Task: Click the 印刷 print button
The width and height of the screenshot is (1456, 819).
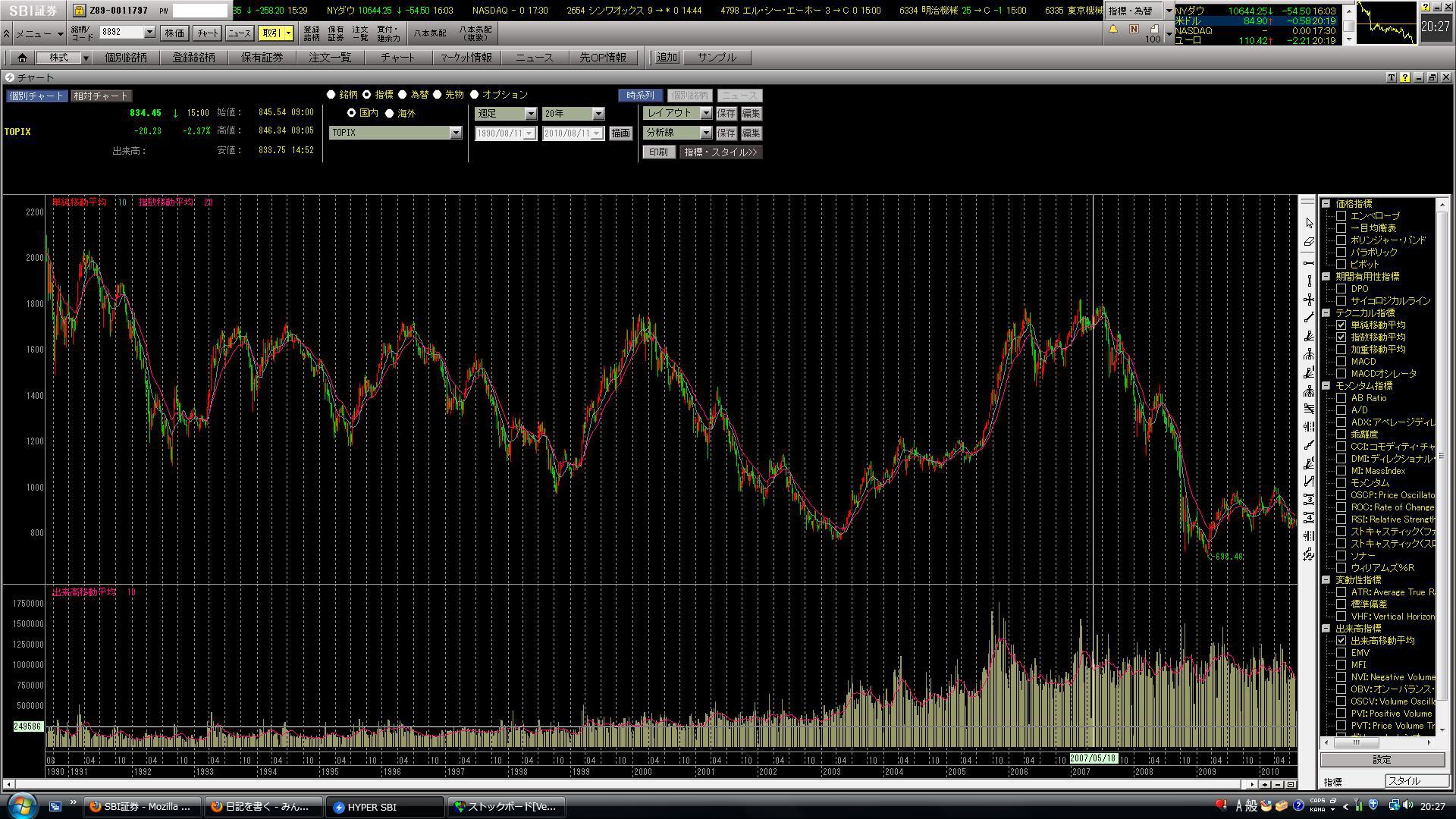Action: (657, 152)
